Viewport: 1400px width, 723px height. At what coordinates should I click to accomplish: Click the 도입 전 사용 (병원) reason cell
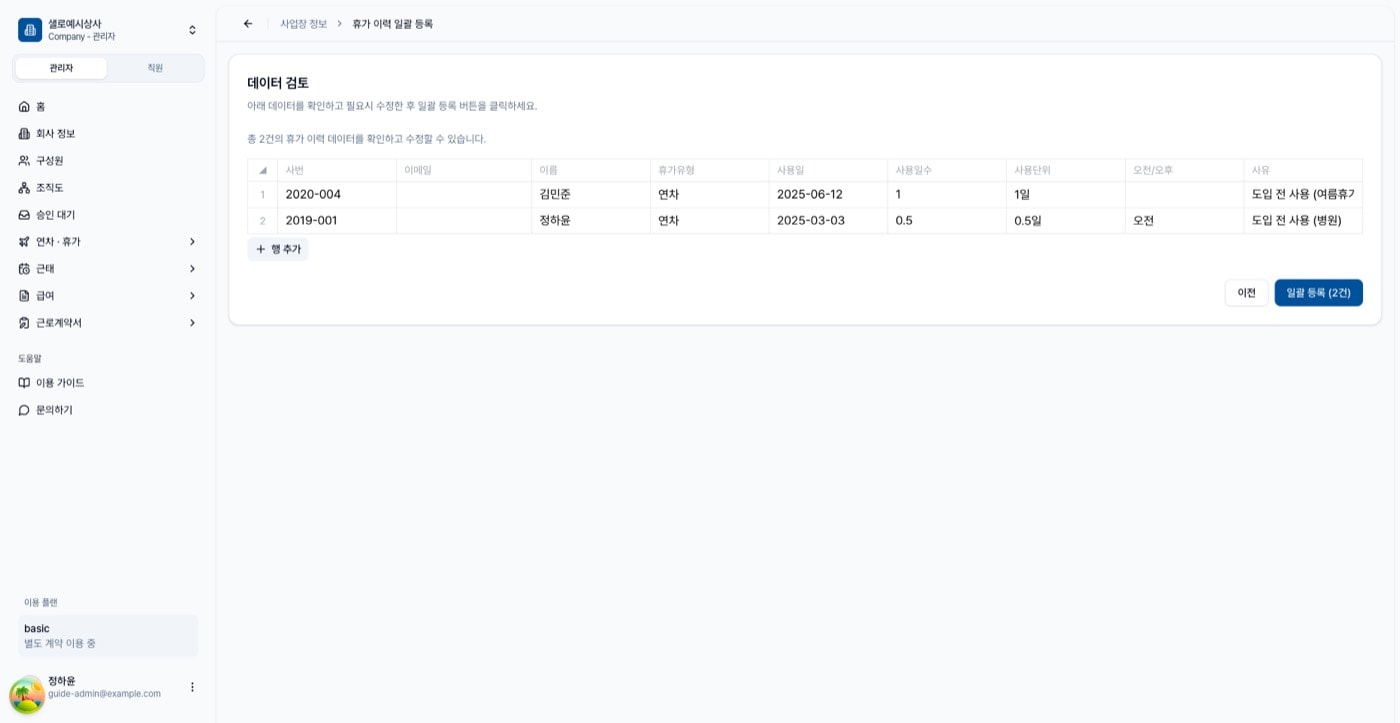1303,220
